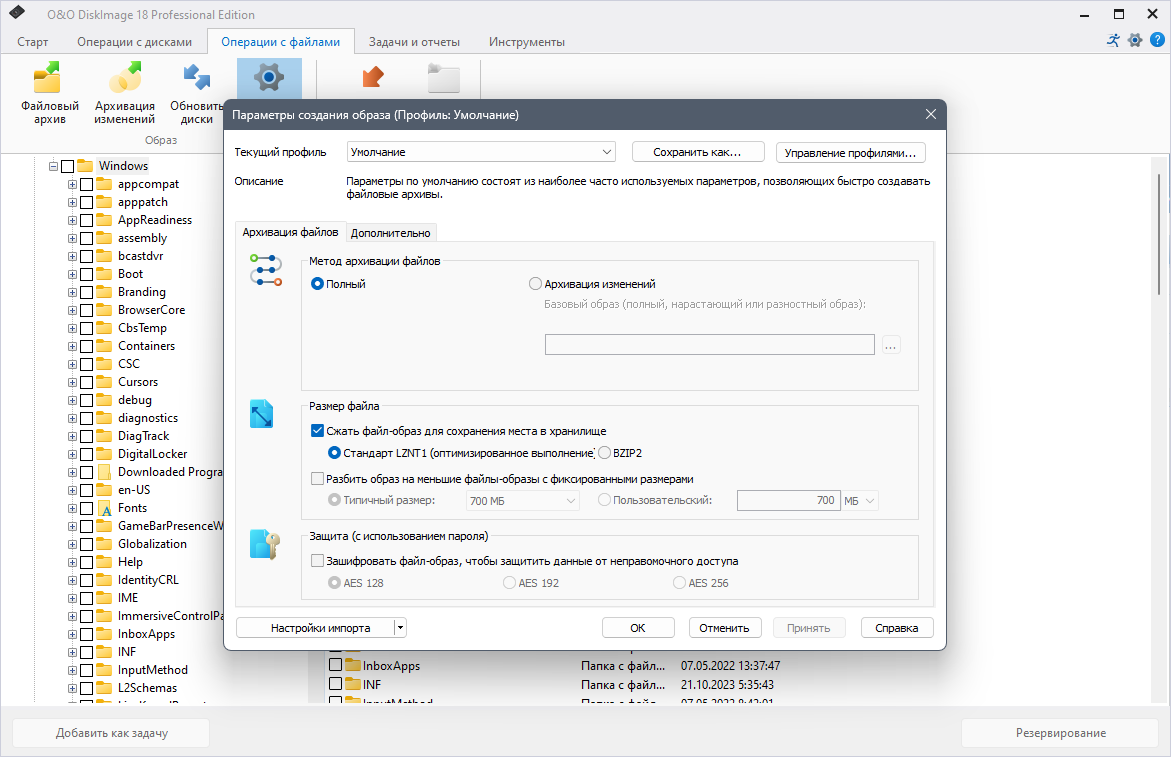Collapse the Windows tree node
The height and width of the screenshot is (757, 1171).
(53, 166)
